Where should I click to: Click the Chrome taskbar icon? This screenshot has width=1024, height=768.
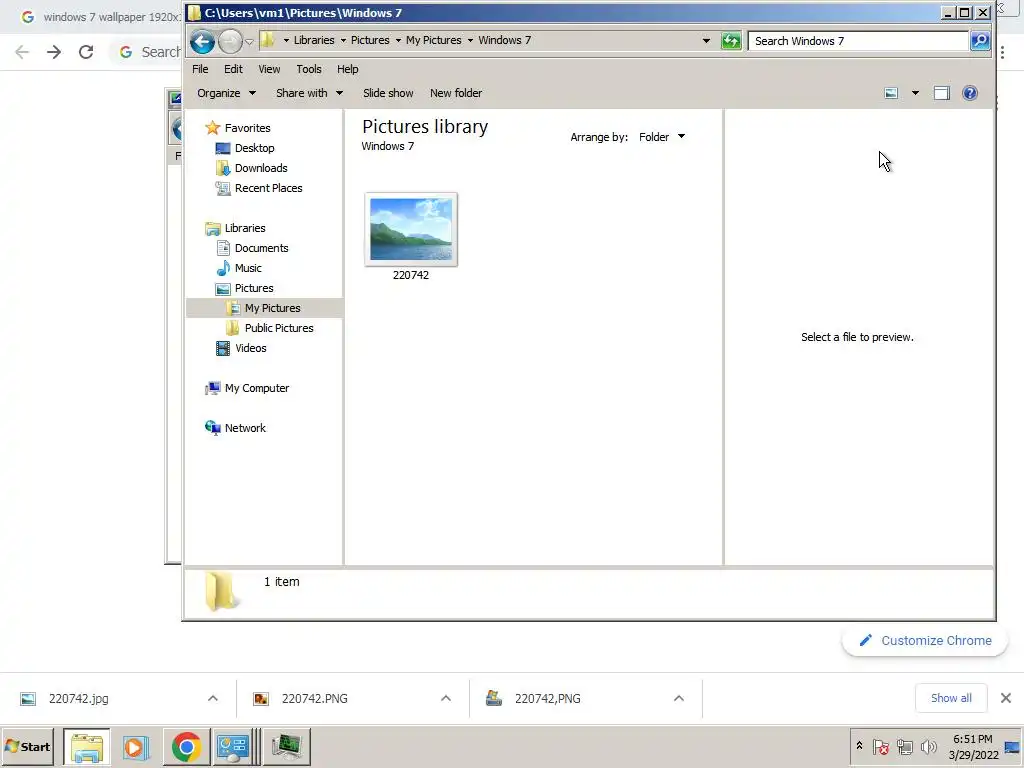point(186,747)
